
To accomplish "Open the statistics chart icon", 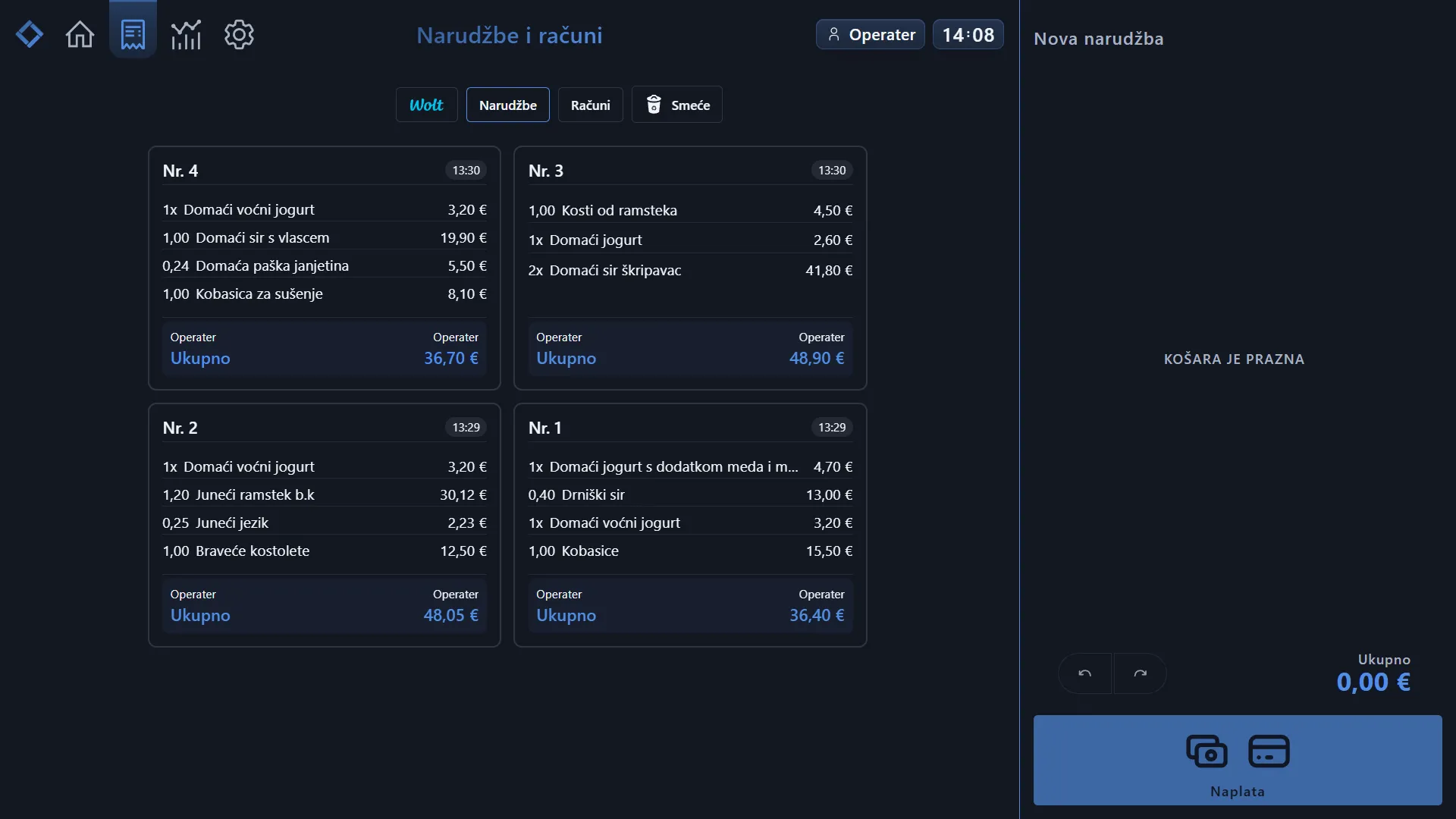I will pos(186,34).
